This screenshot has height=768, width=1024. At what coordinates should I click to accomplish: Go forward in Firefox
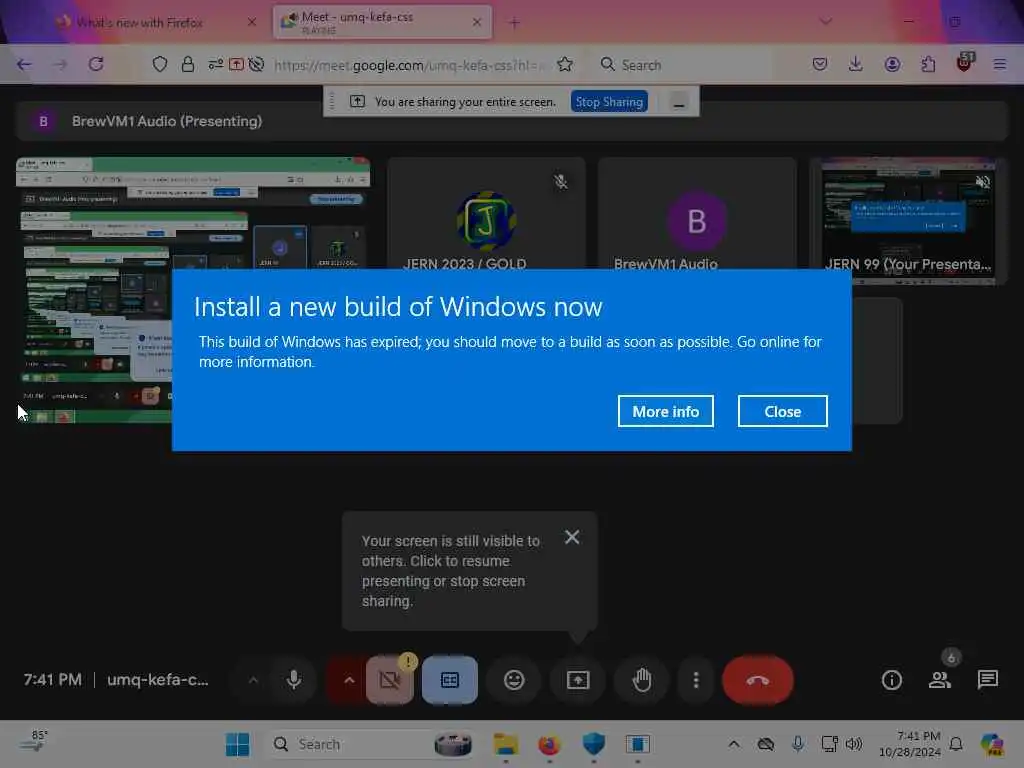(60, 64)
